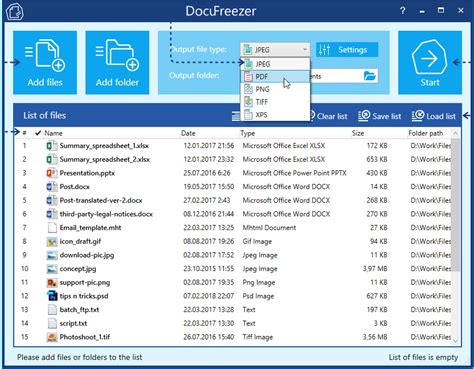Select file name Summary_spreadsheet_1.xlsx

pos(104,146)
